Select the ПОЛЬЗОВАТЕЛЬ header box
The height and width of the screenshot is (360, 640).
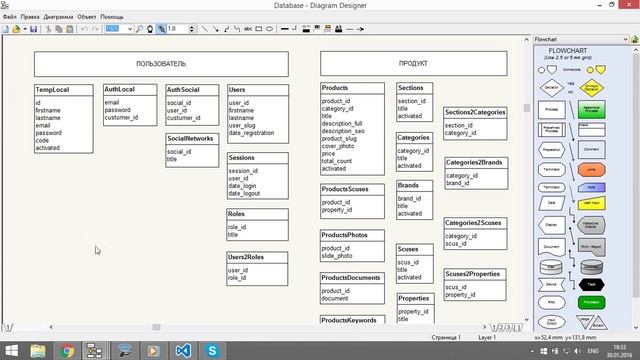(x=161, y=64)
